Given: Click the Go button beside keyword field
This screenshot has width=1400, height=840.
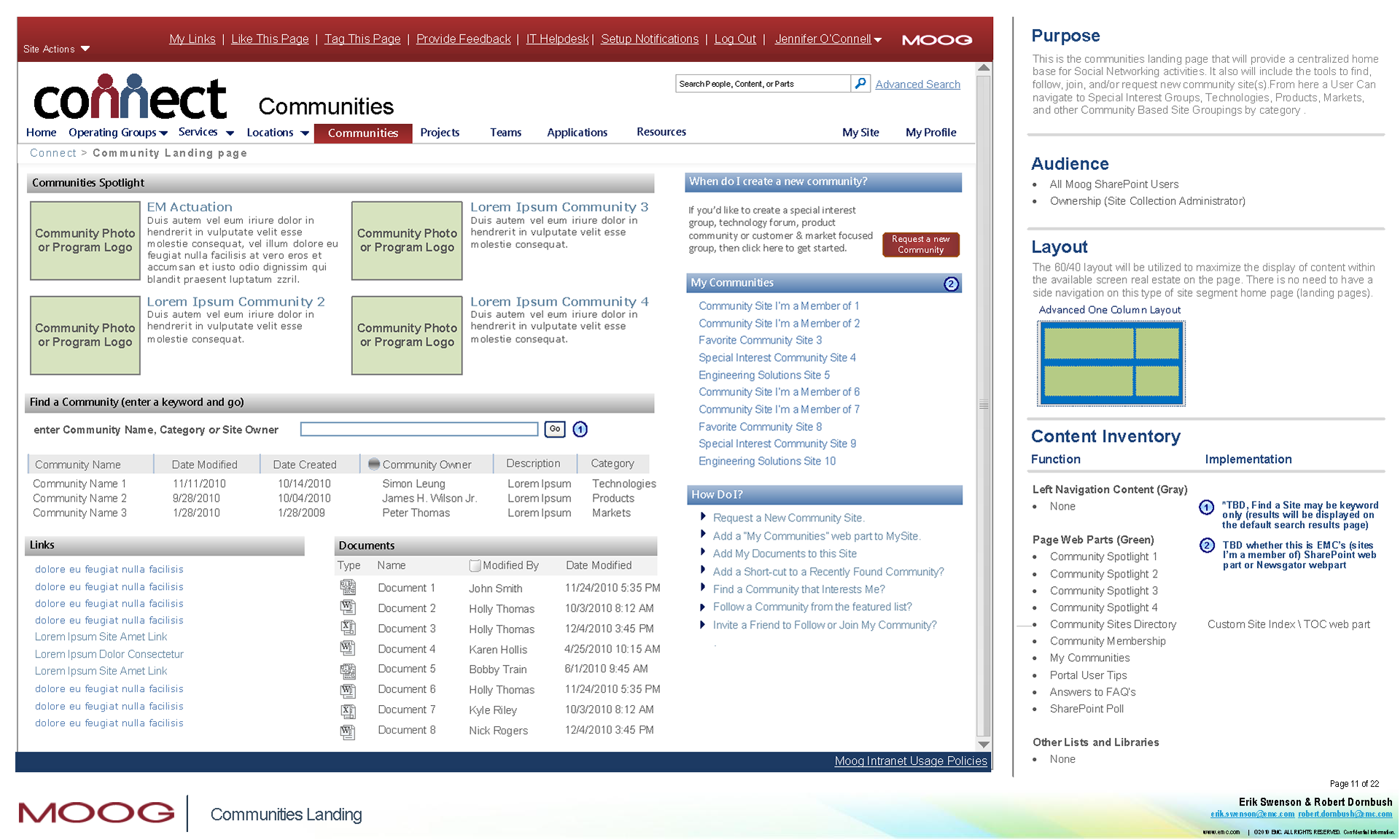Looking at the screenshot, I should pos(555,429).
